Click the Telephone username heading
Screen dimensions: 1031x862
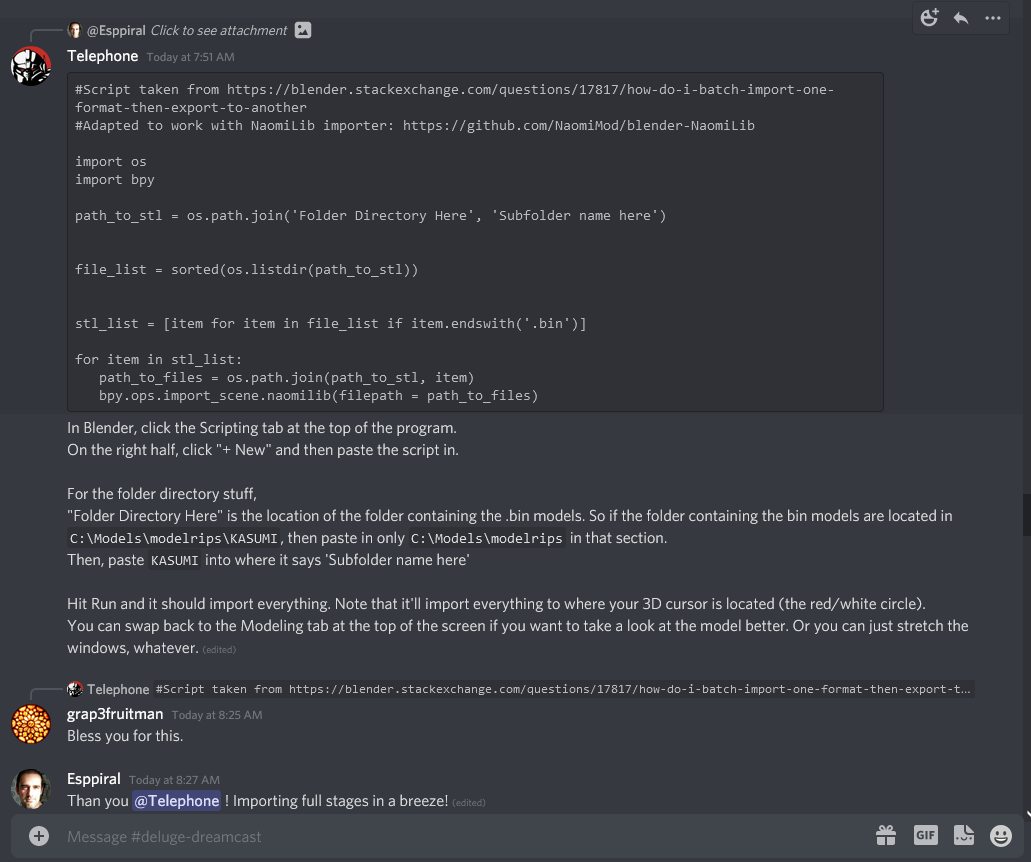pos(103,56)
